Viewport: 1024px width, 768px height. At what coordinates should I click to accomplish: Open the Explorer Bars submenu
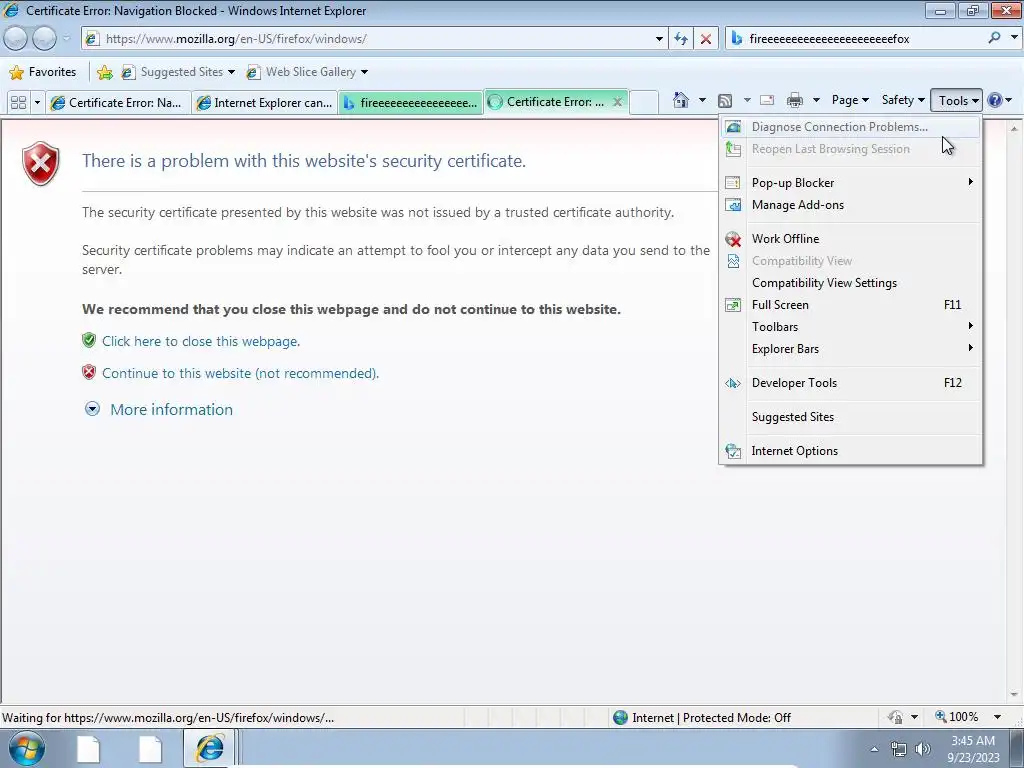(x=850, y=349)
